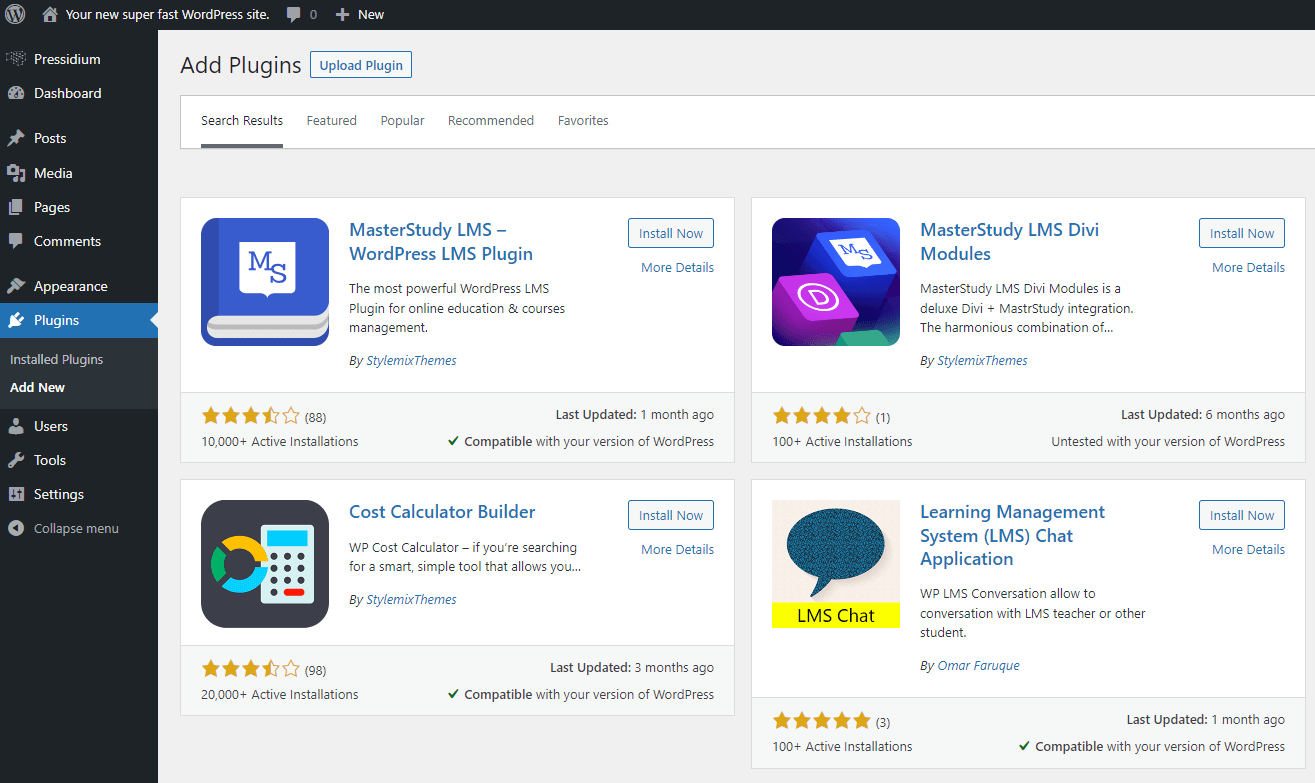Viewport: 1315px width, 783px height.
Task: Click the Cost Calculator Builder thumbnail
Action: point(265,564)
